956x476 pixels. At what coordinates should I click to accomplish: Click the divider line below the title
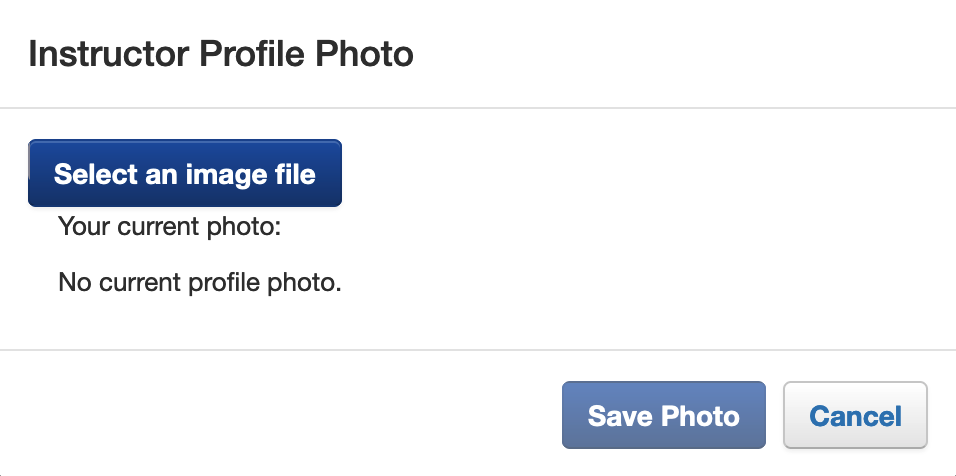click(478, 107)
